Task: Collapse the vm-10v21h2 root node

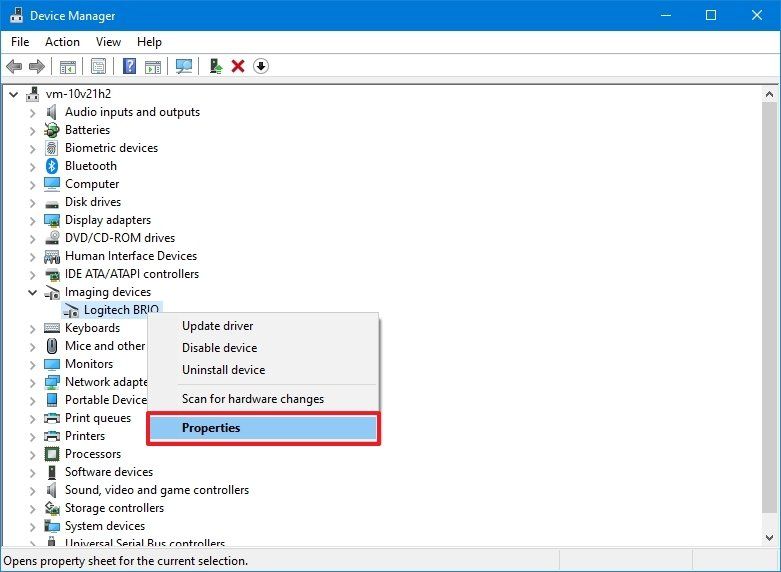Action: click(x=13, y=94)
